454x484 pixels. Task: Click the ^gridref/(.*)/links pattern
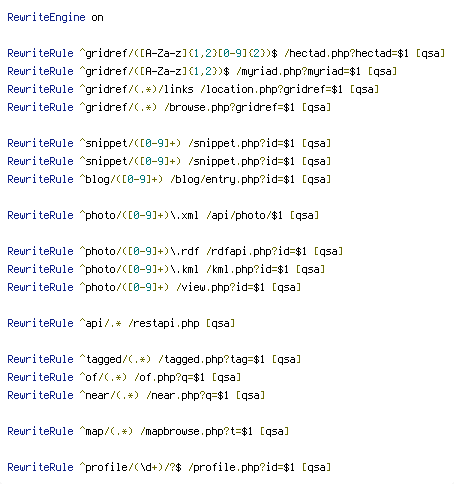click(136, 89)
